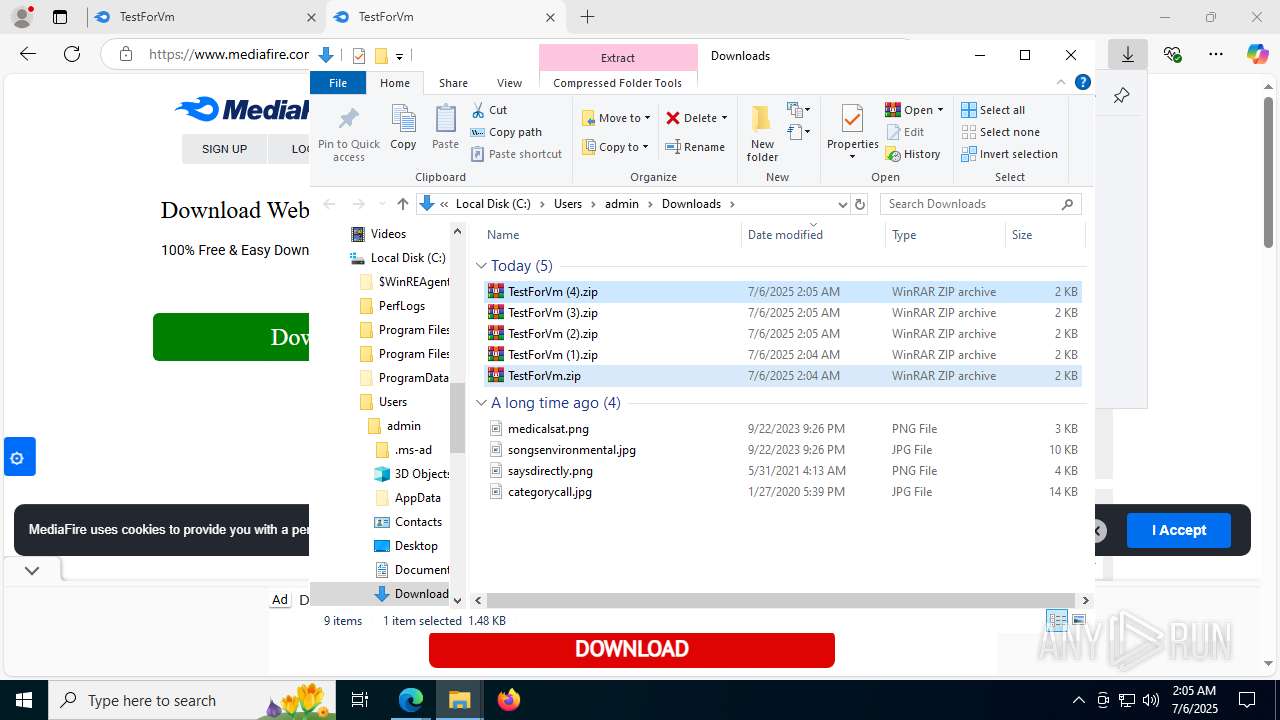Collapse the ribbon with chevron
Image resolution: width=1280 pixels, height=720 pixels.
click(x=1061, y=83)
